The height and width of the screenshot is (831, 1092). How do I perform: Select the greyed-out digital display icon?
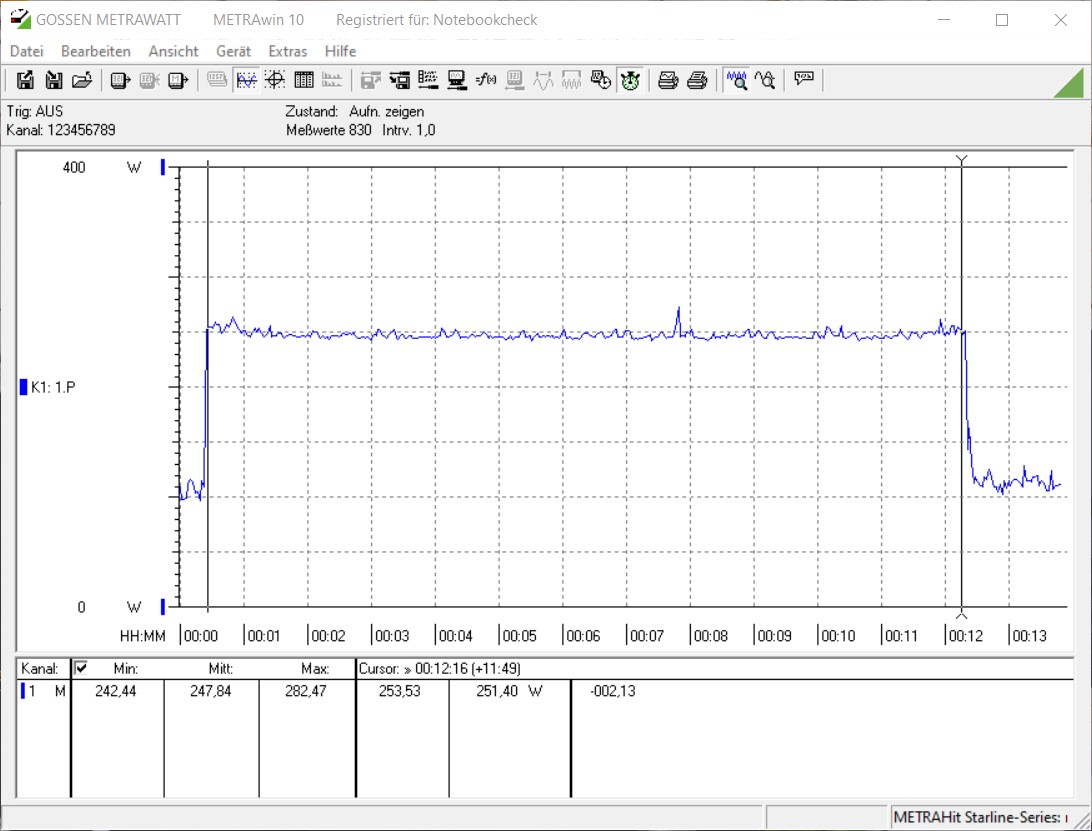[217, 80]
